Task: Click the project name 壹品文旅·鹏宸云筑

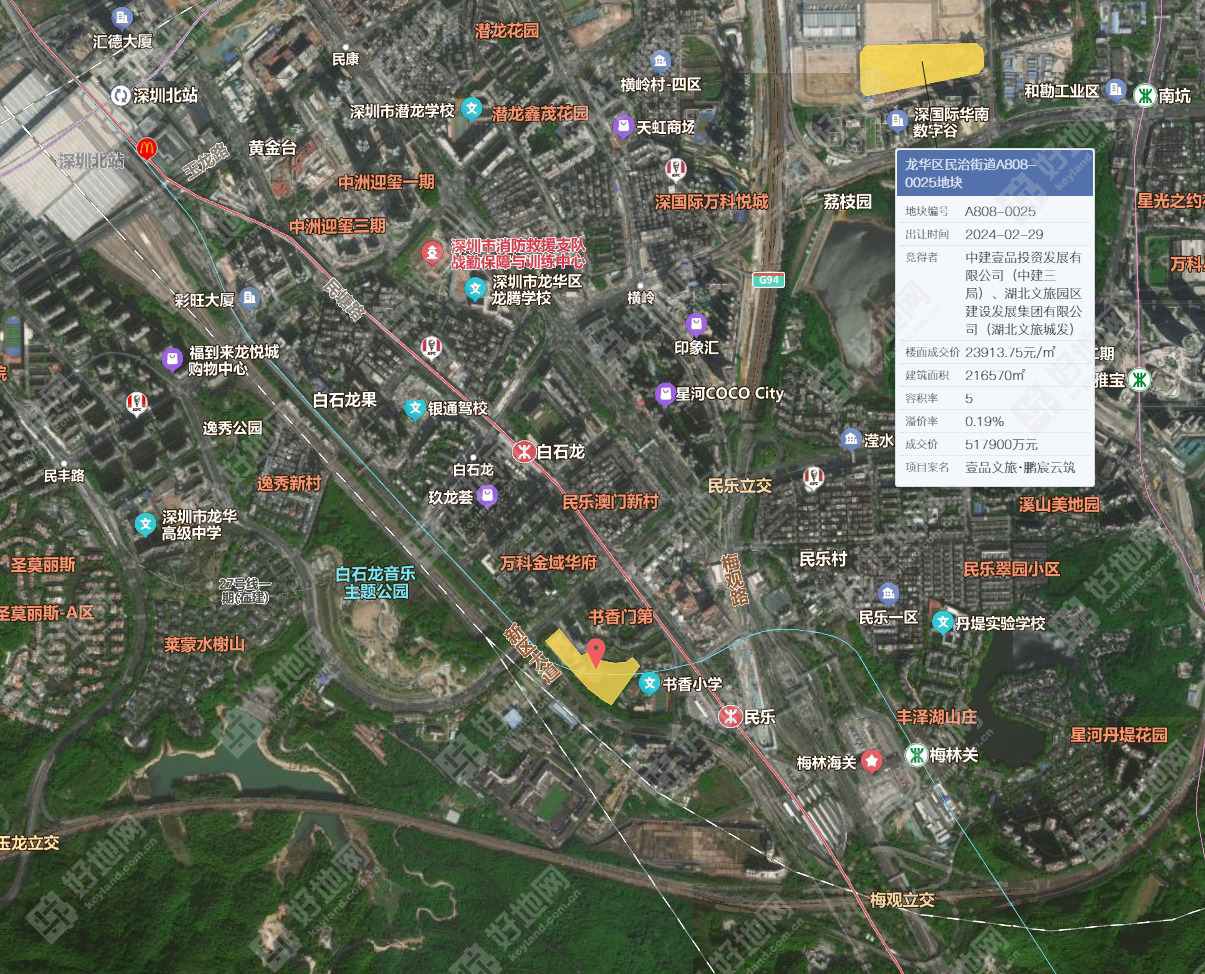Action: (1020, 467)
